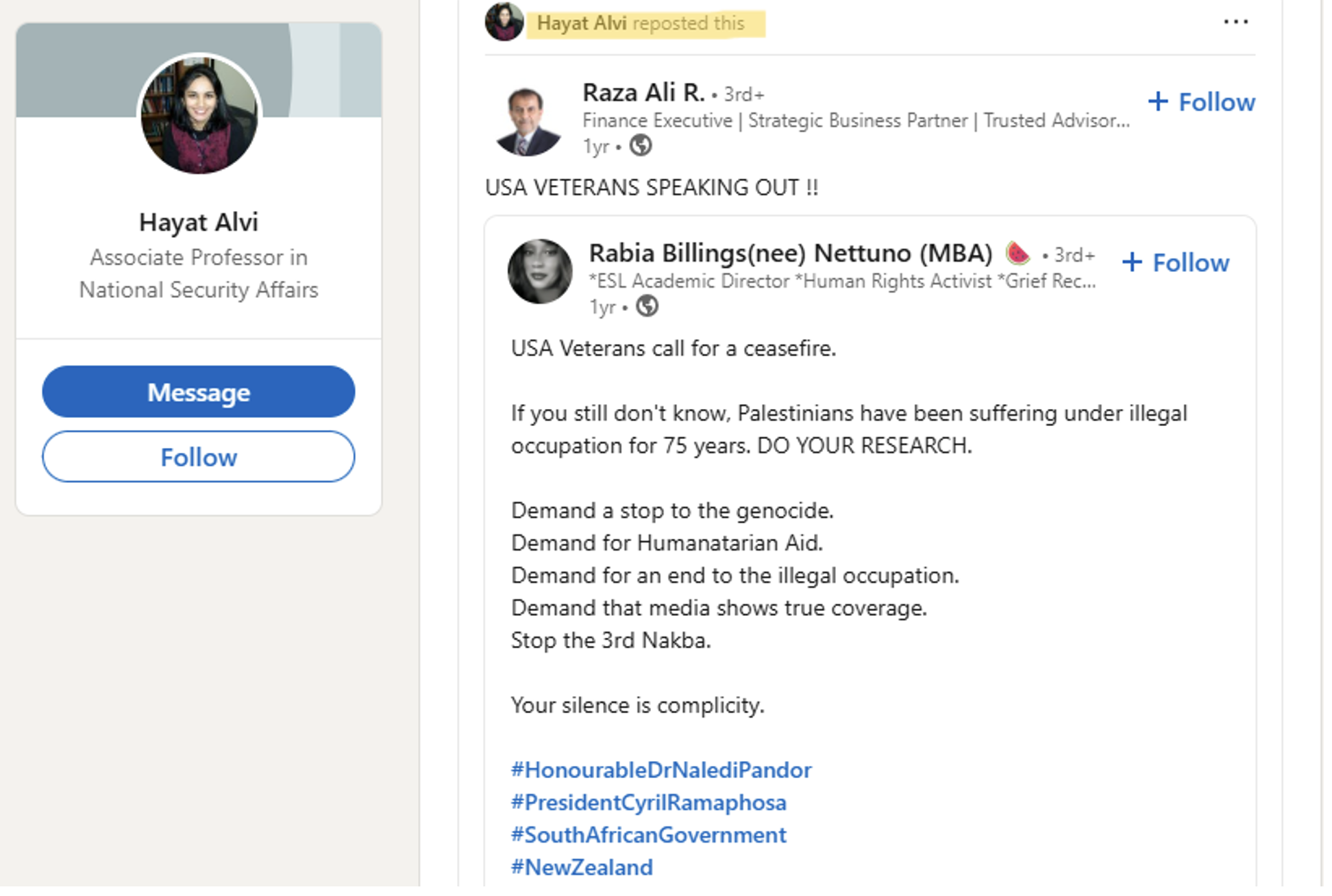Viewport: 1332px width, 896px height.
Task: Click Rabia Billings' black-and-white profile photo
Action: tap(540, 271)
